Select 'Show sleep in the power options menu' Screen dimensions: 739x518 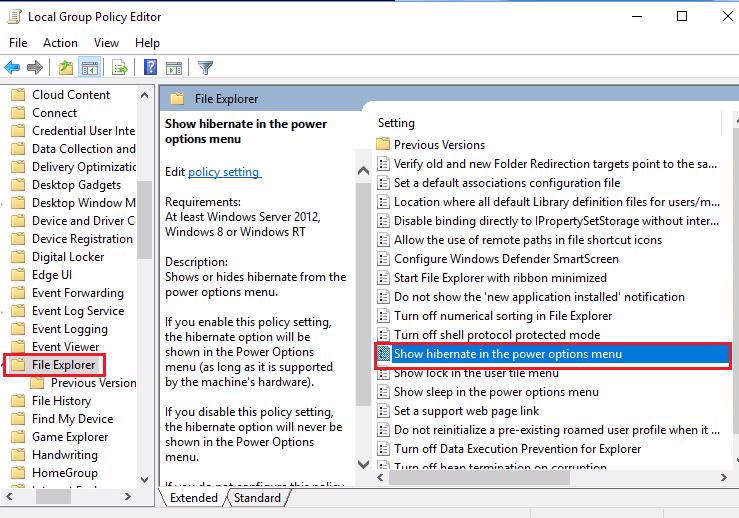pos(496,392)
